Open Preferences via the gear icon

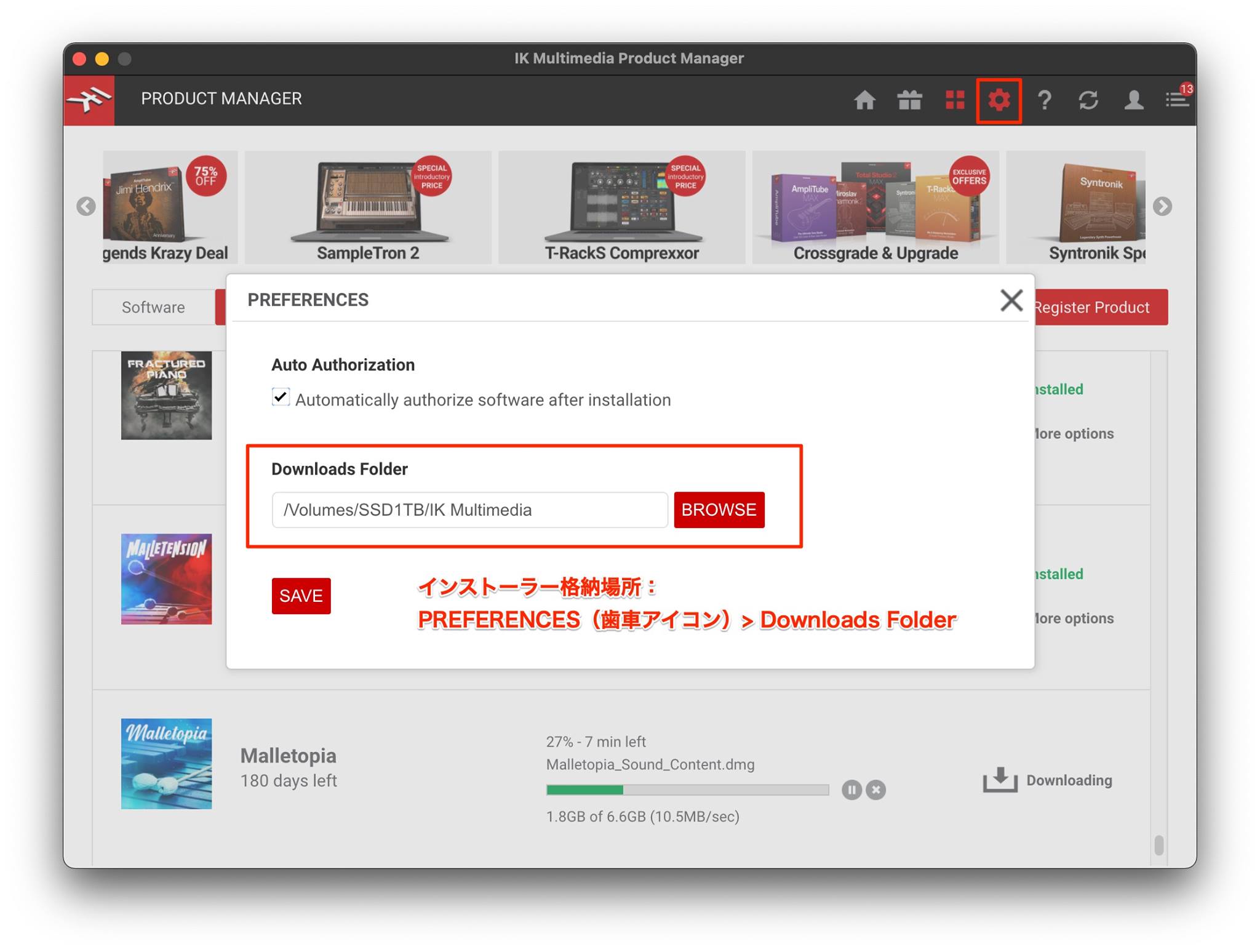click(999, 100)
